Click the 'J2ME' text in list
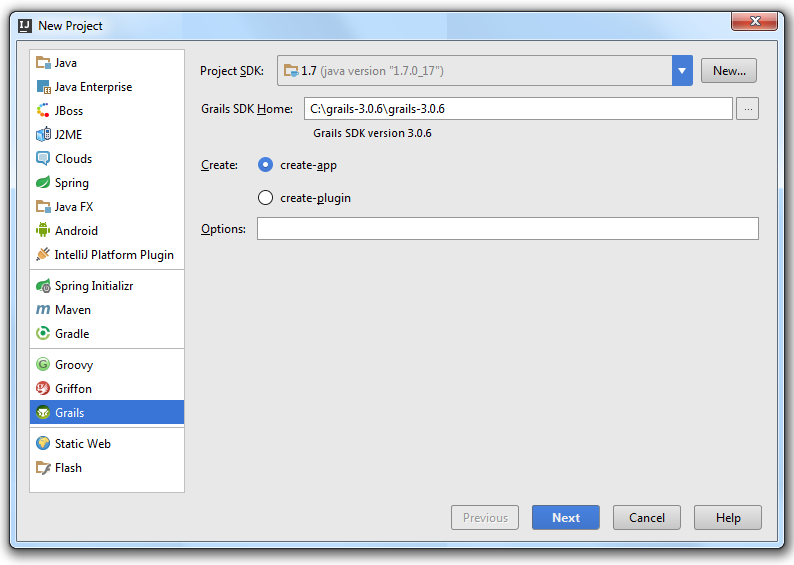The width and height of the screenshot is (794, 565). (x=68, y=135)
